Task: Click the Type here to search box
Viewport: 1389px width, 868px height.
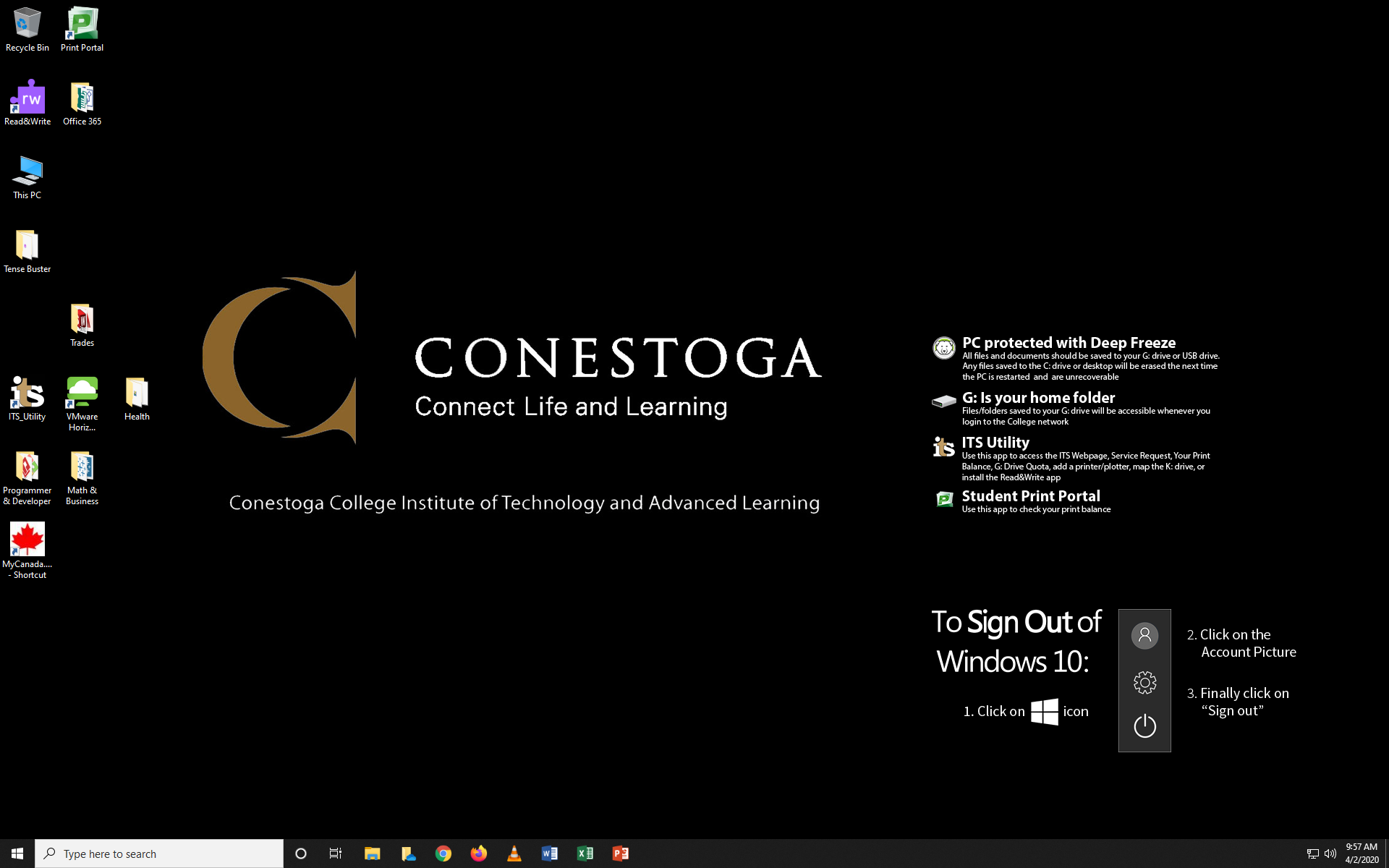Action: [x=159, y=854]
